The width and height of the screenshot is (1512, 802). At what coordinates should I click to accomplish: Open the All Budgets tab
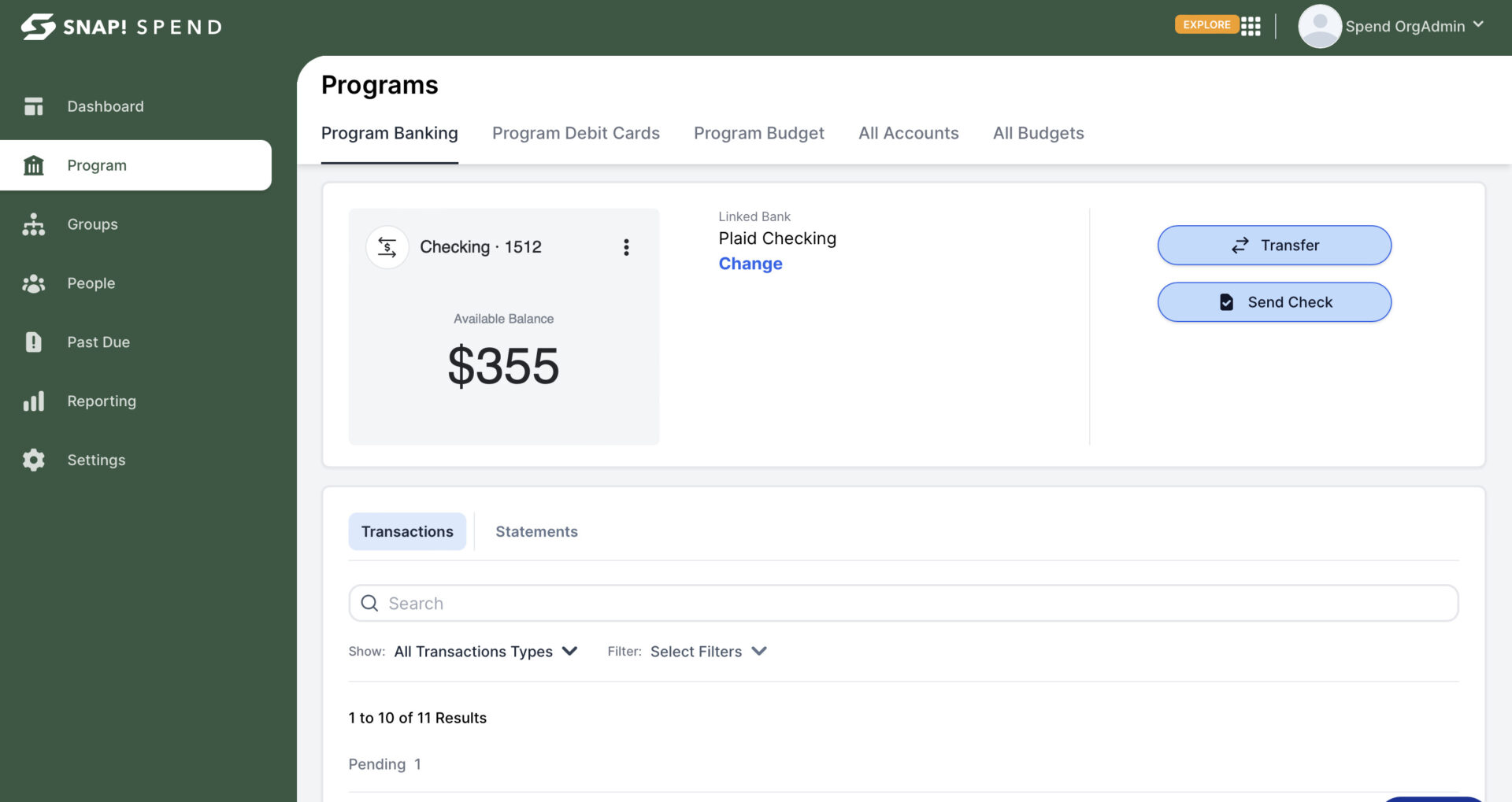[1038, 133]
